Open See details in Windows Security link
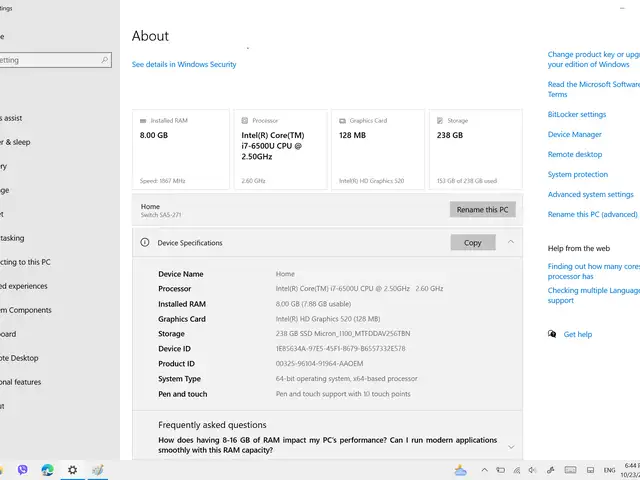 click(x=184, y=64)
